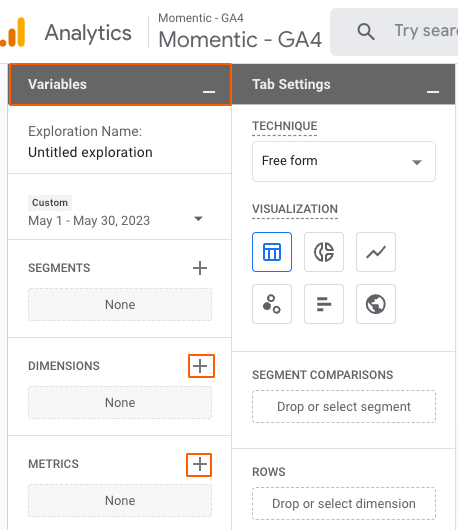Click the Try searching field
This screenshot has height=530, width=458.
tap(394, 32)
